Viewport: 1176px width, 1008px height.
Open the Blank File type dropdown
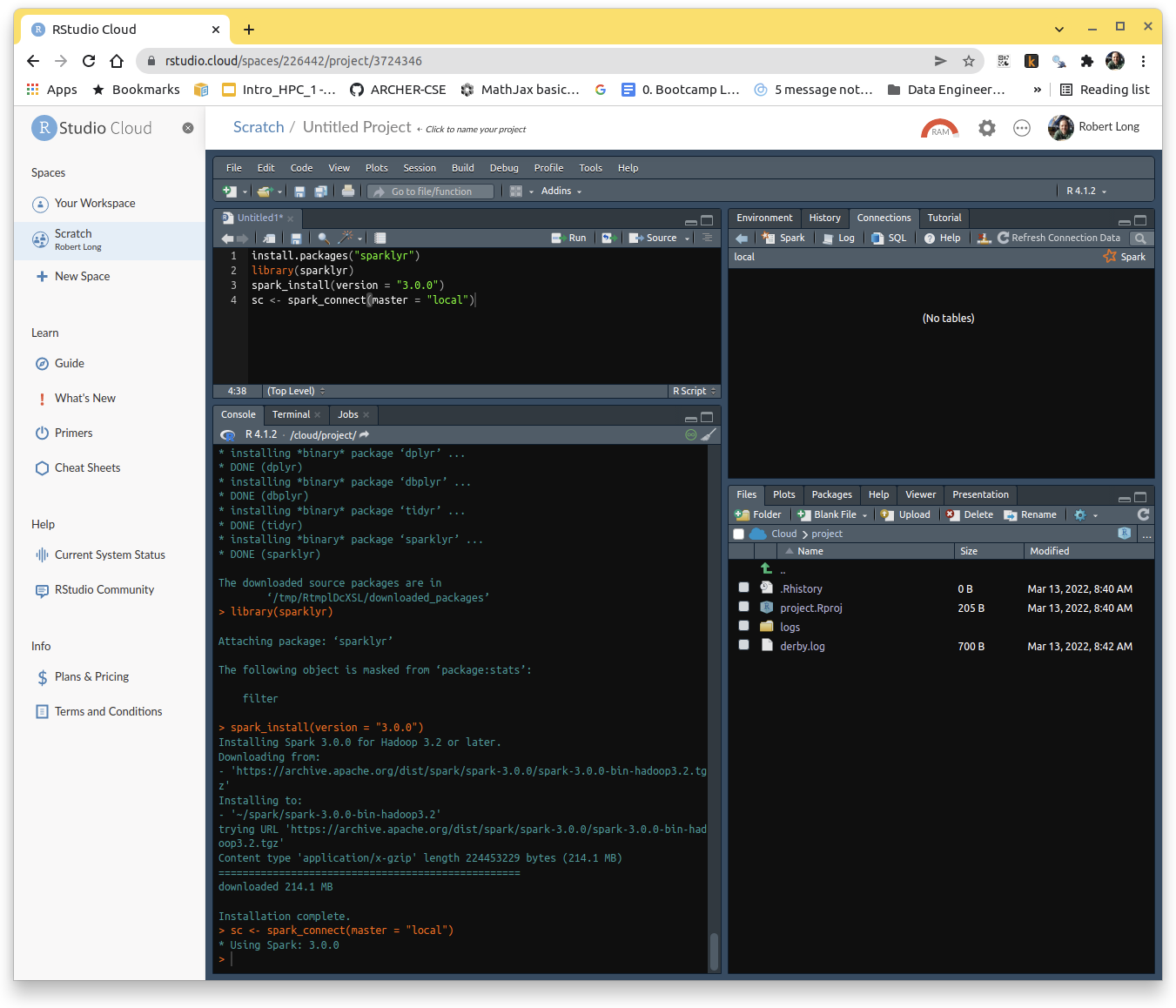pyautogui.click(x=864, y=515)
